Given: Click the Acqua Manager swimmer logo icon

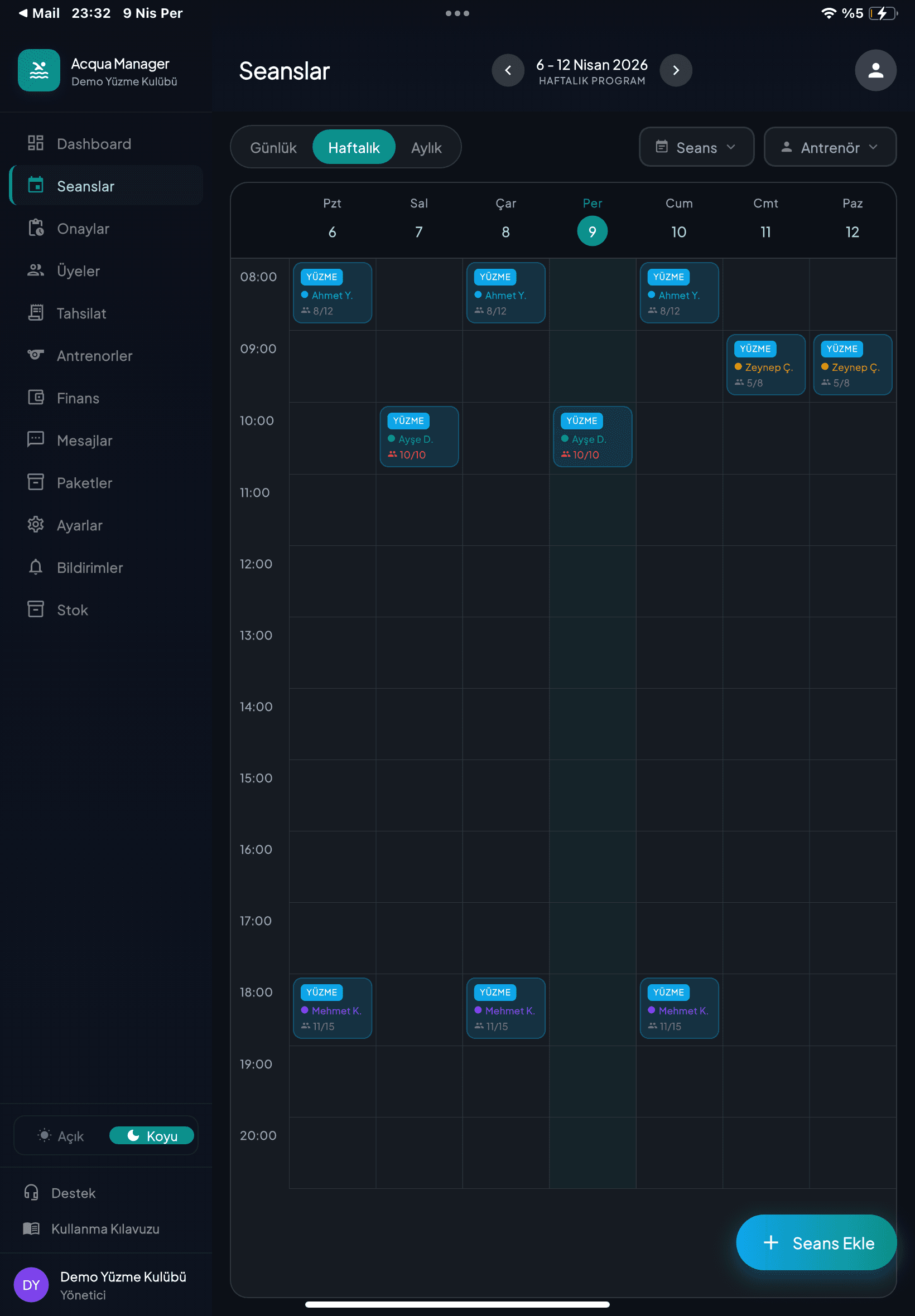Looking at the screenshot, I should tap(39, 70).
